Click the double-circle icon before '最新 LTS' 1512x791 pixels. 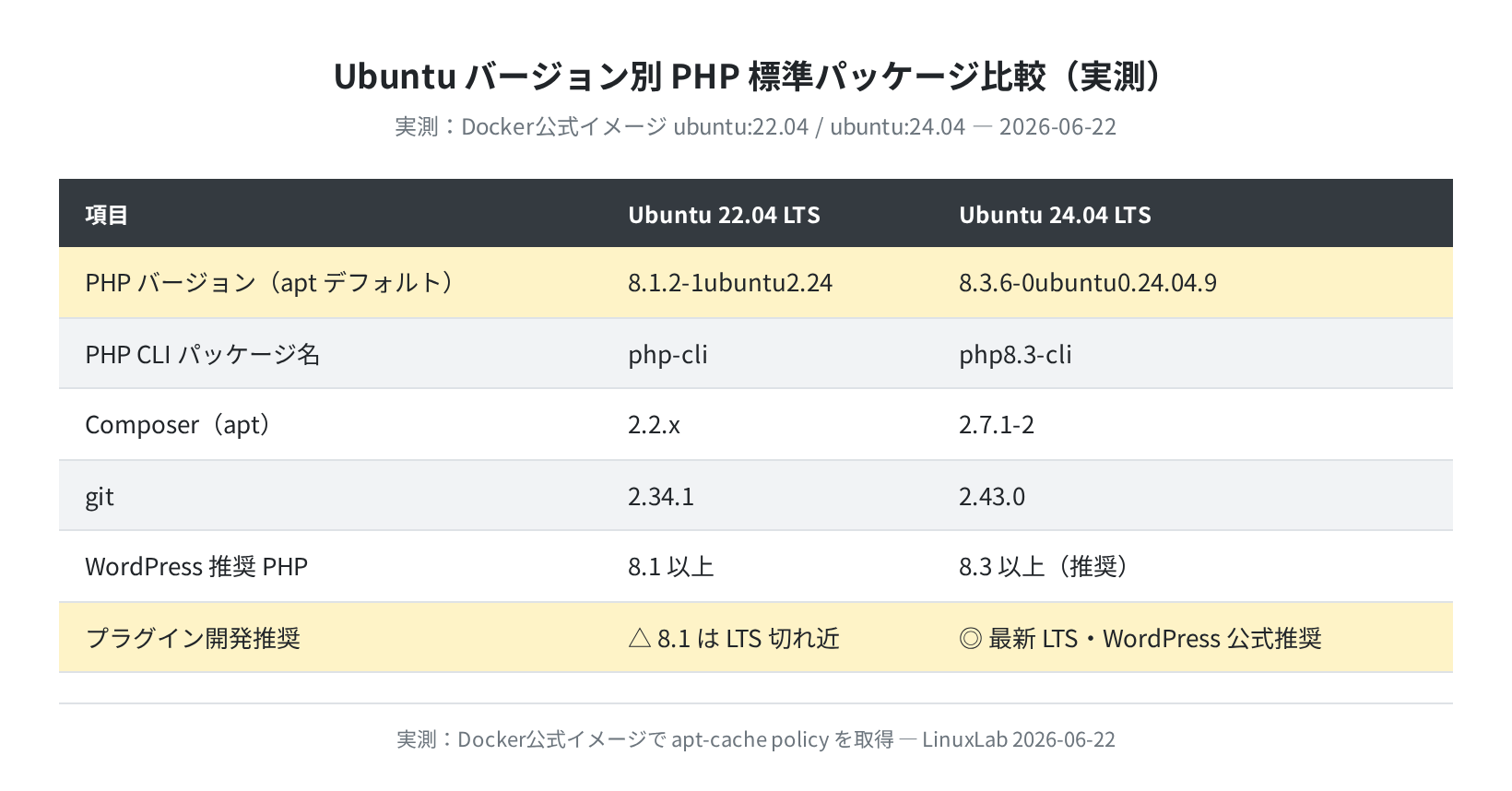click(x=970, y=638)
